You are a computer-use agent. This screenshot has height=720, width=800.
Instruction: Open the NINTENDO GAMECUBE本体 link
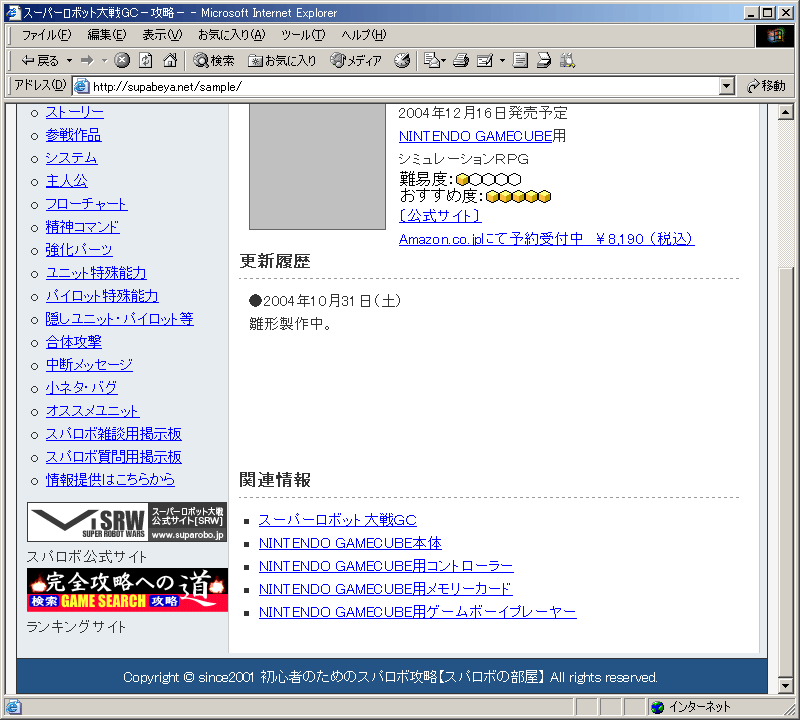click(350, 543)
